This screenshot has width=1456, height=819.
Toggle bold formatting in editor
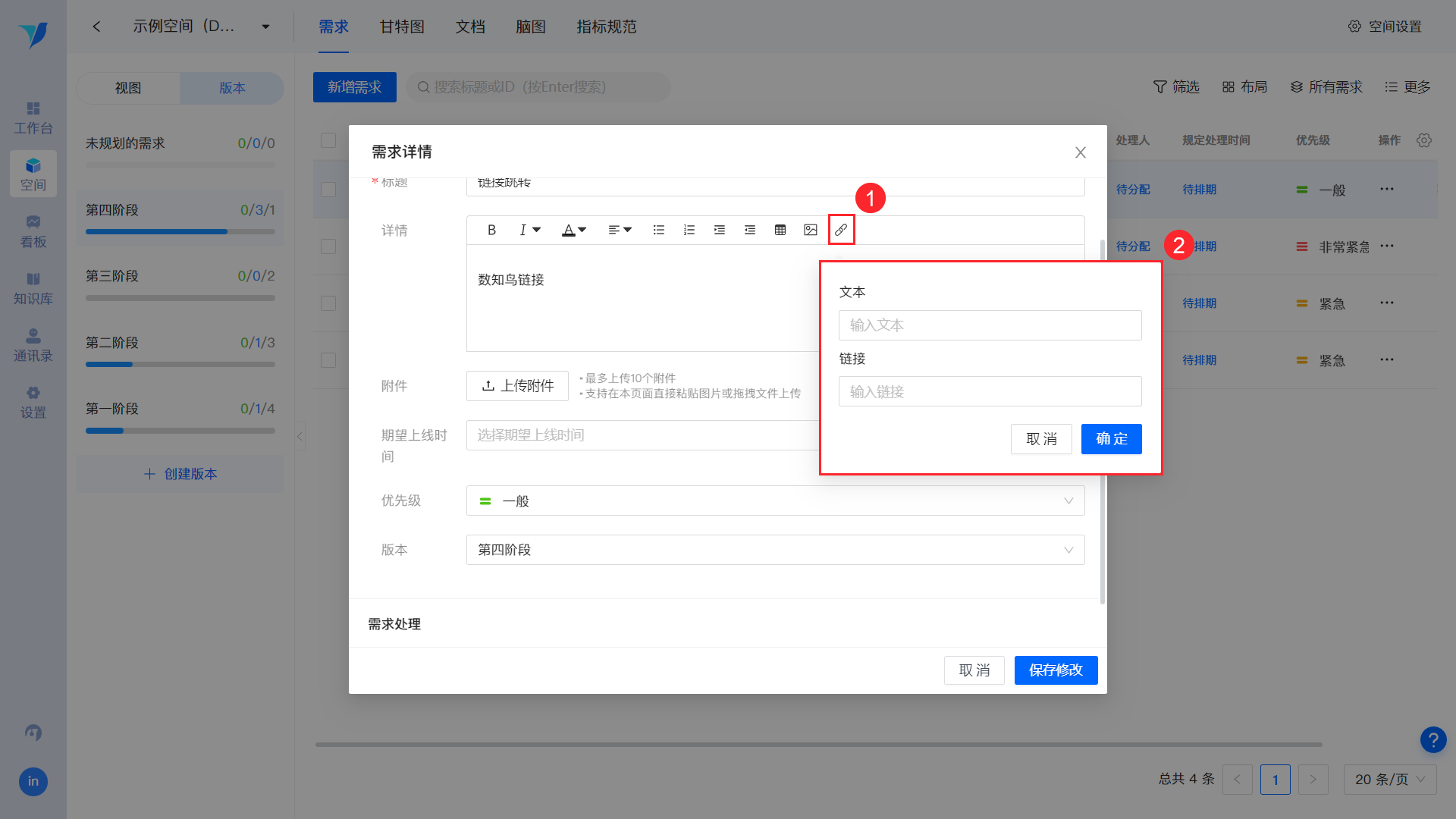tap(491, 230)
